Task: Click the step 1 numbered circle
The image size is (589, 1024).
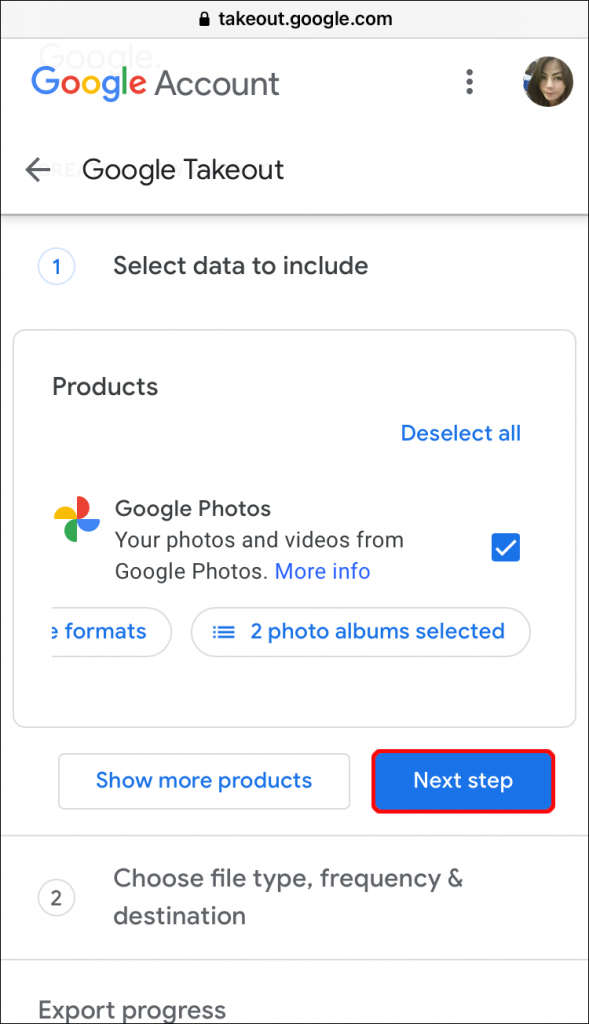Action: click(56, 266)
